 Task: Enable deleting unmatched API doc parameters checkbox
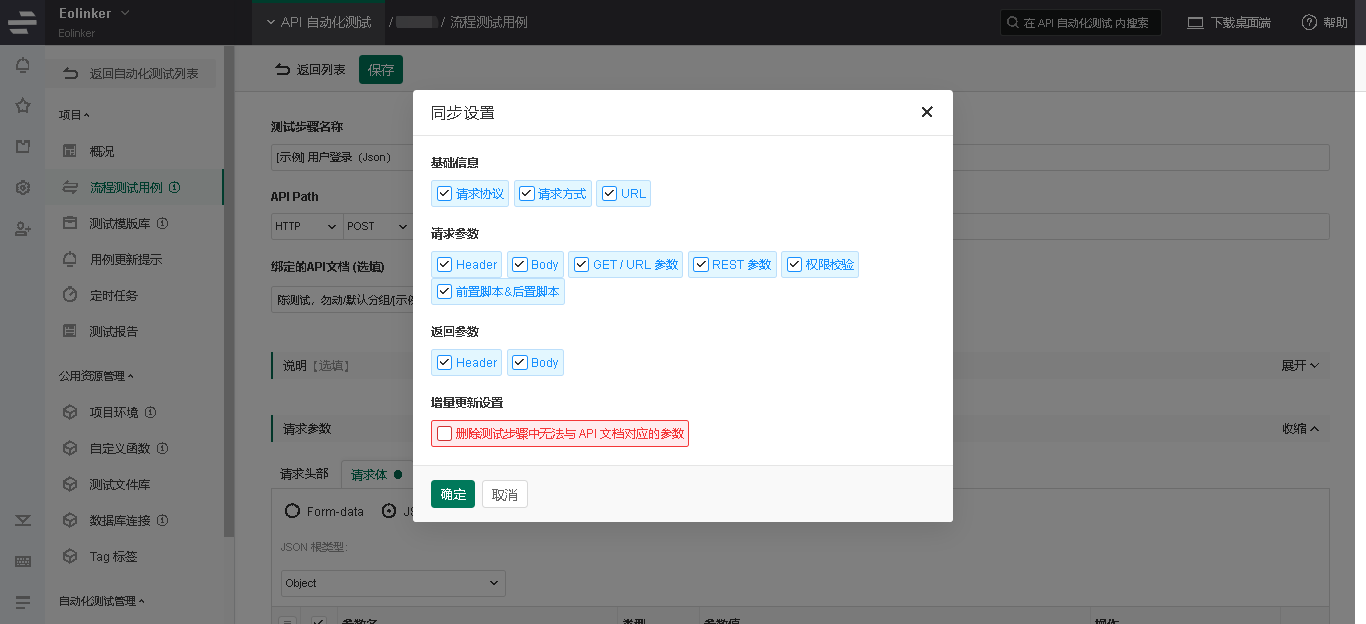(x=445, y=434)
